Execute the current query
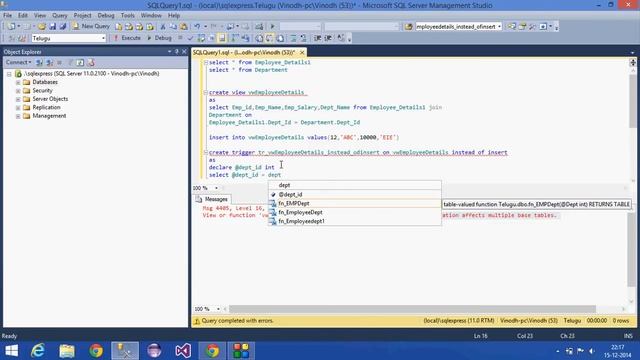 tap(127, 38)
